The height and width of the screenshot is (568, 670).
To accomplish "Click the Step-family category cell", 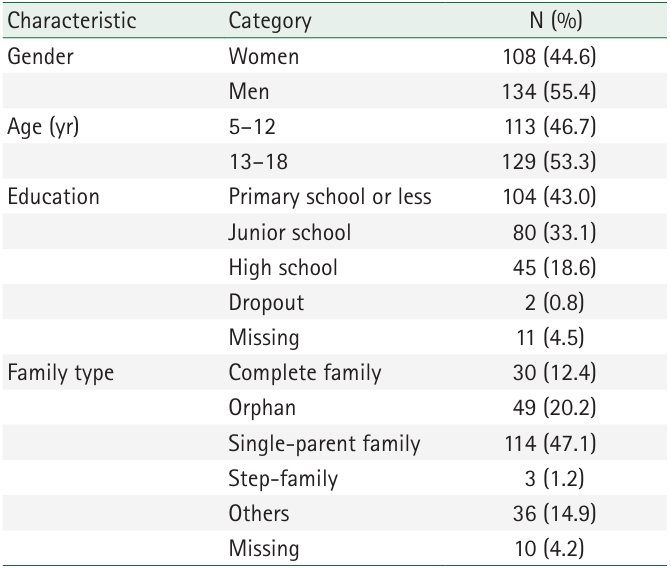I will coord(283,479).
